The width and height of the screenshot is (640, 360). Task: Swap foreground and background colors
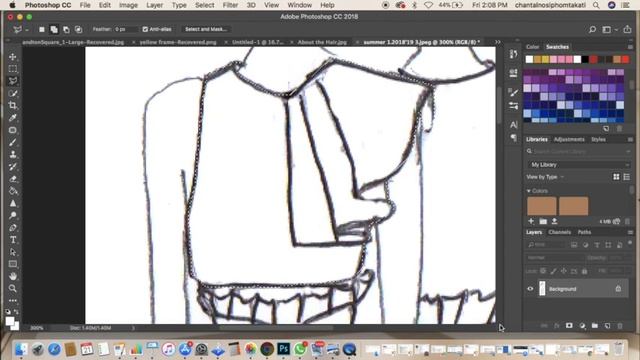(16, 312)
